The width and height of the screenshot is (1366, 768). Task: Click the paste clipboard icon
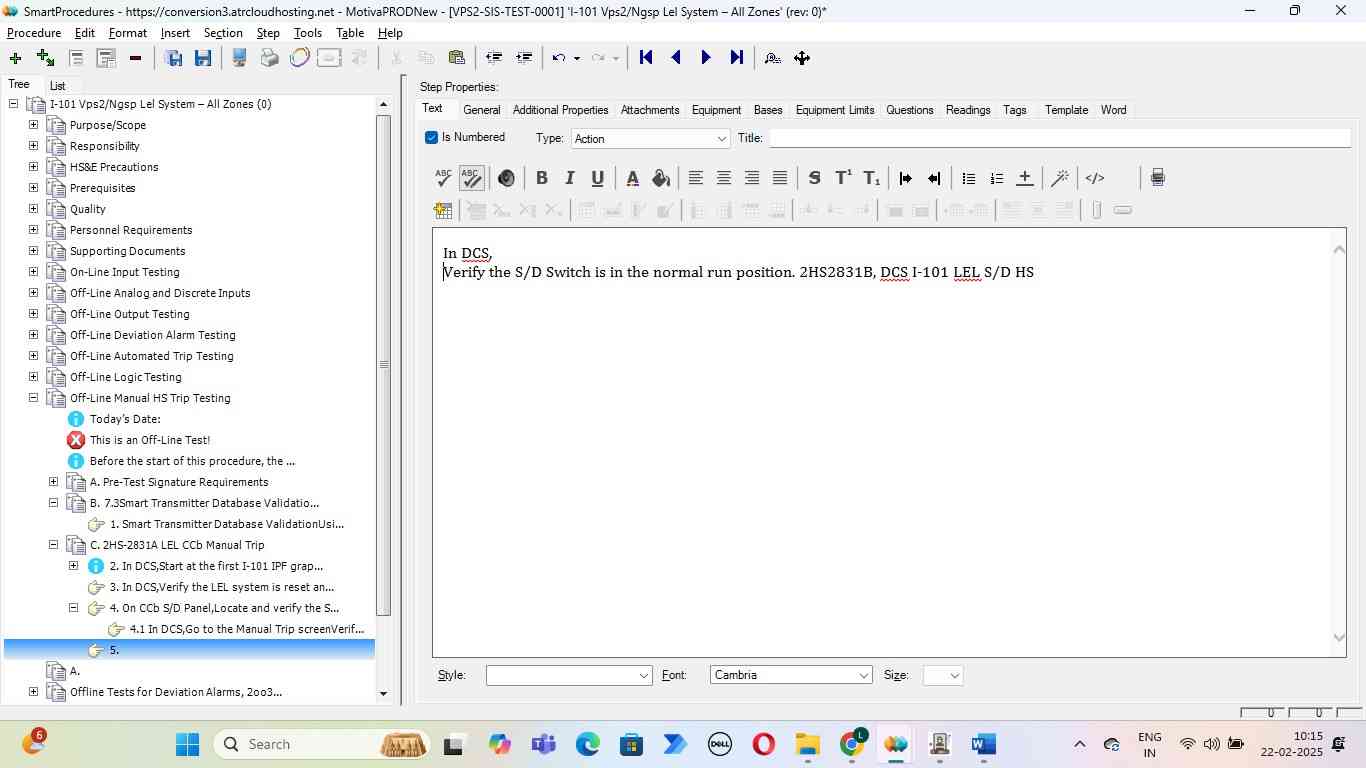(456, 58)
